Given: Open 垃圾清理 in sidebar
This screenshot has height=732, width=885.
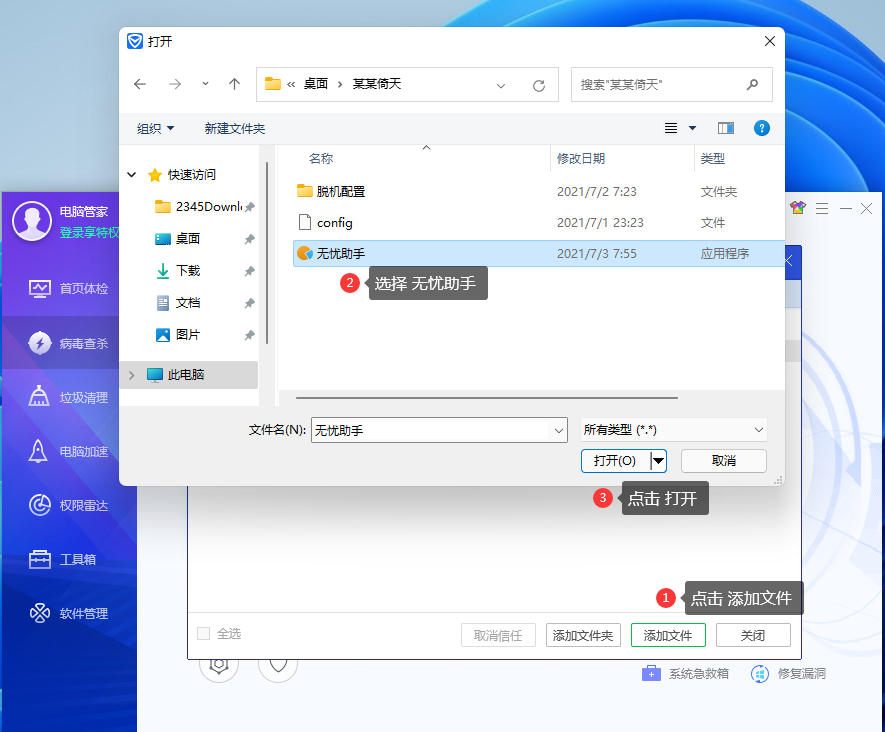Looking at the screenshot, I should click(68, 397).
